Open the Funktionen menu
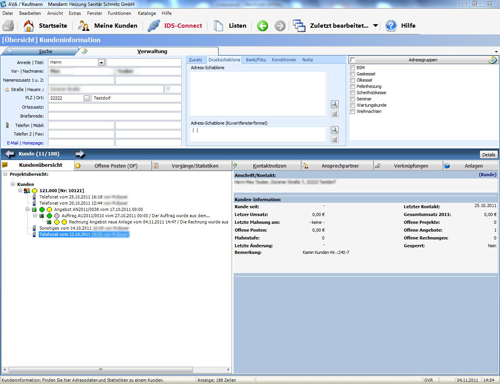 pos(119,13)
